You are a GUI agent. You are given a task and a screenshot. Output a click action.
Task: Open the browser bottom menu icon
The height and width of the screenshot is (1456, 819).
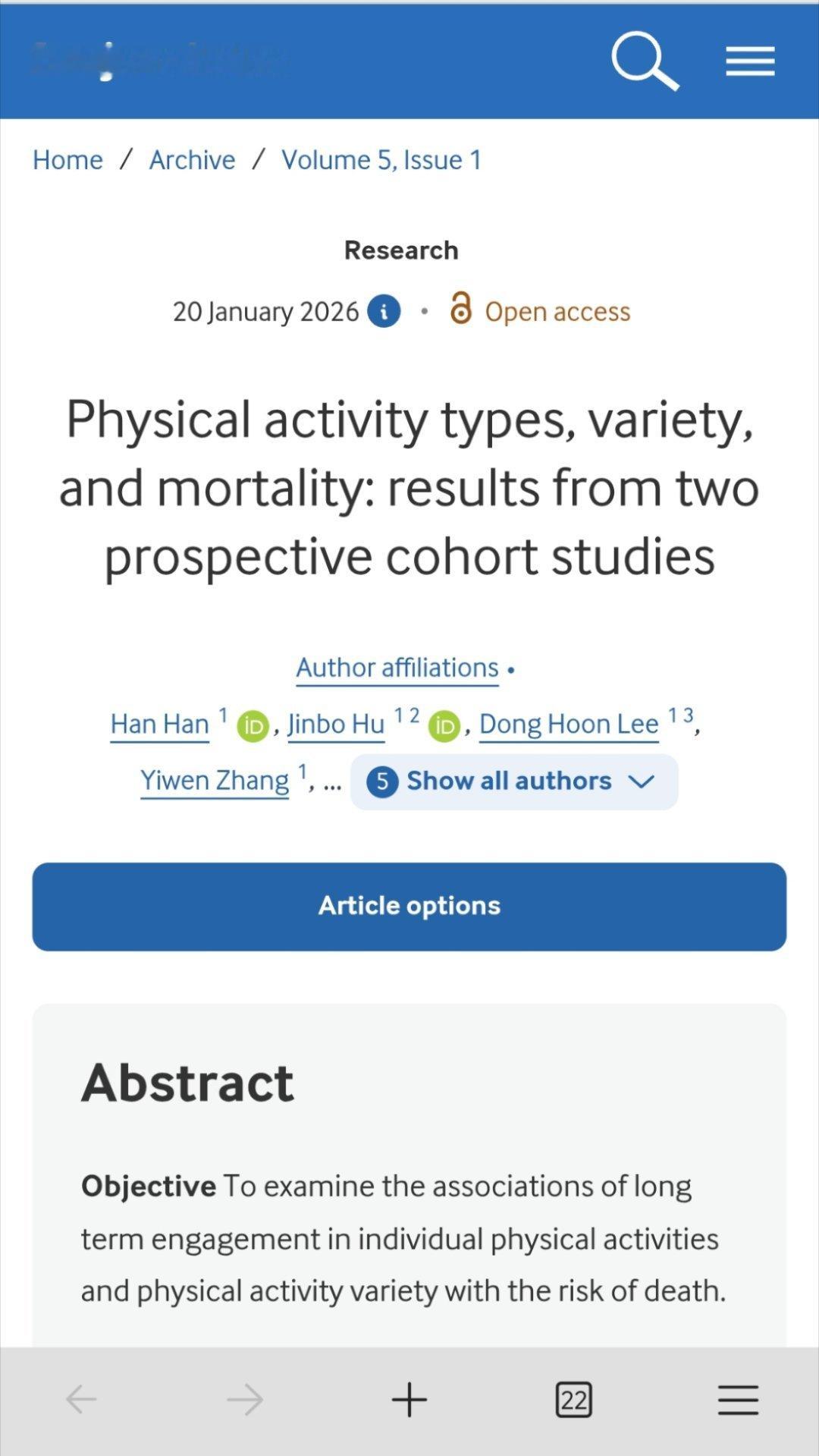pyautogui.click(x=738, y=1399)
